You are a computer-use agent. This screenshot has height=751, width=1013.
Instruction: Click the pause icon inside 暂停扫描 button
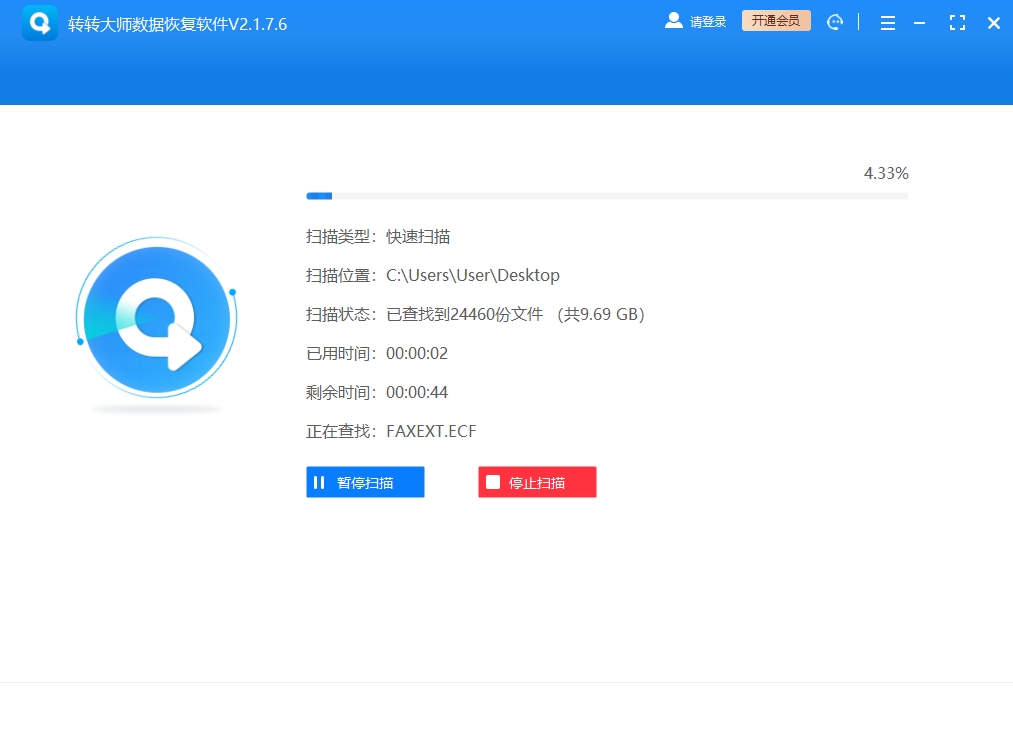pyautogui.click(x=320, y=482)
